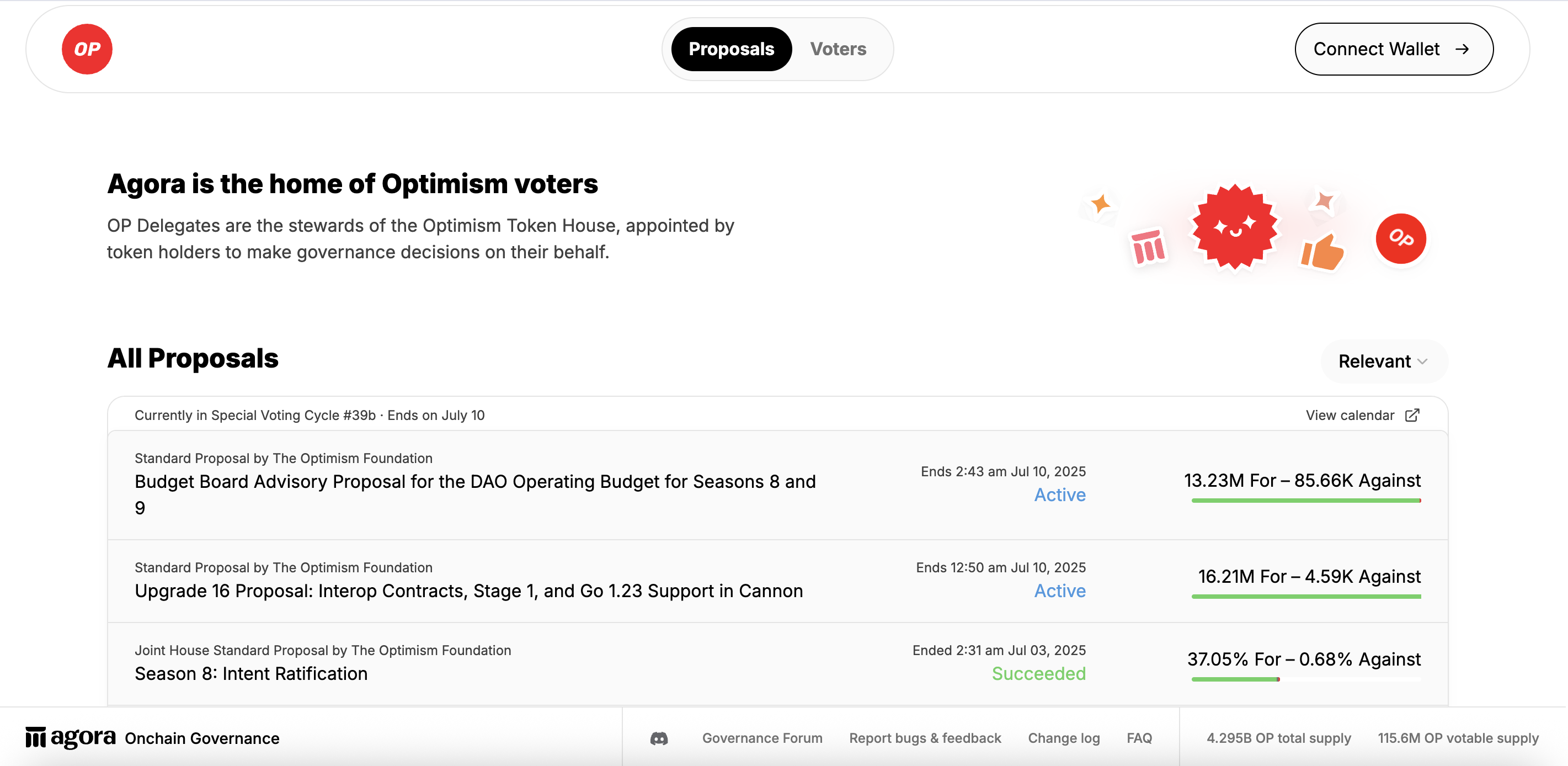Viewport: 1568px width, 766px height.
Task: Click the red OP logo in header
Action: pyautogui.click(x=87, y=49)
